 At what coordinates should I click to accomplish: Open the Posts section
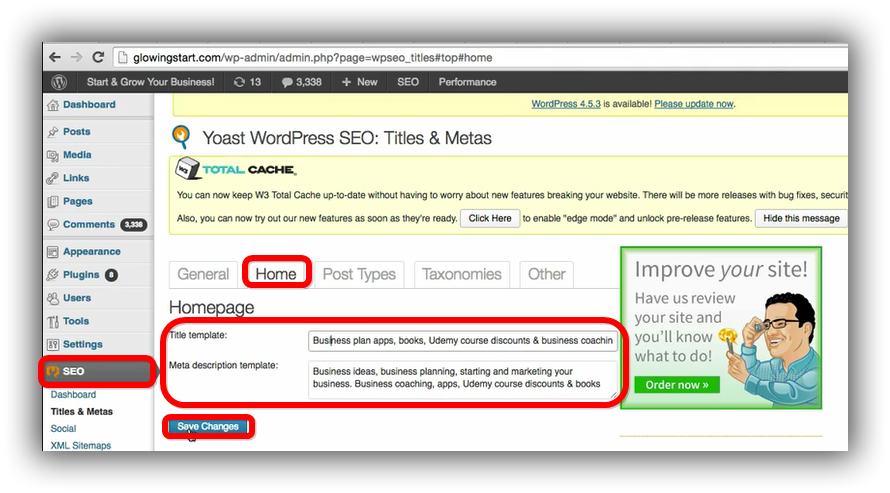click(x=77, y=132)
